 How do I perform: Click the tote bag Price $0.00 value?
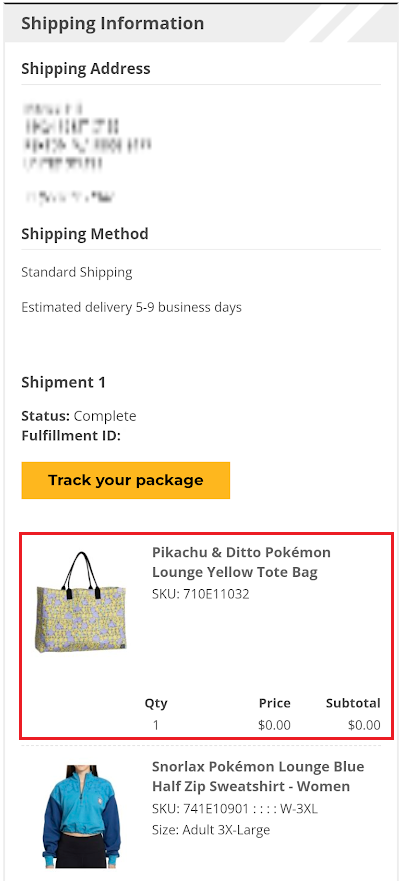274,725
